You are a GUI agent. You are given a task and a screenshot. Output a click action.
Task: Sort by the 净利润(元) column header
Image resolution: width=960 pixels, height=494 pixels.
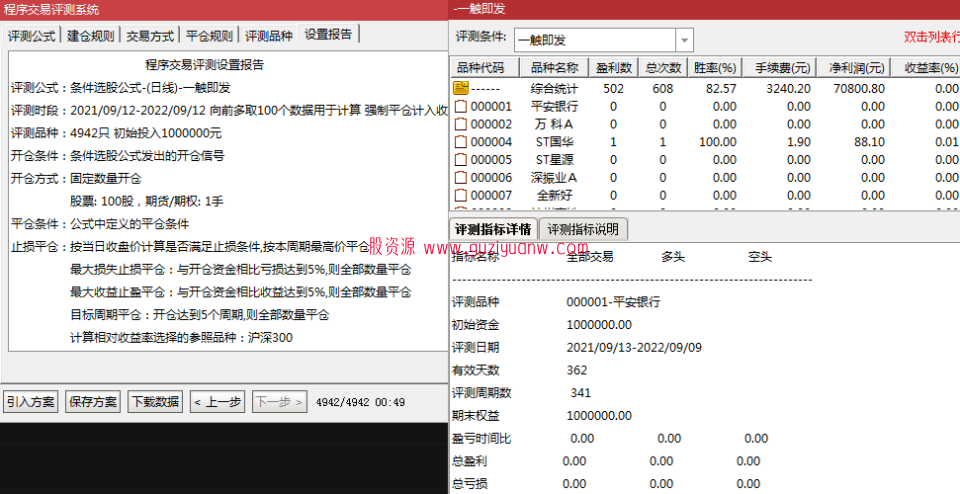pyautogui.click(x=853, y=67)
